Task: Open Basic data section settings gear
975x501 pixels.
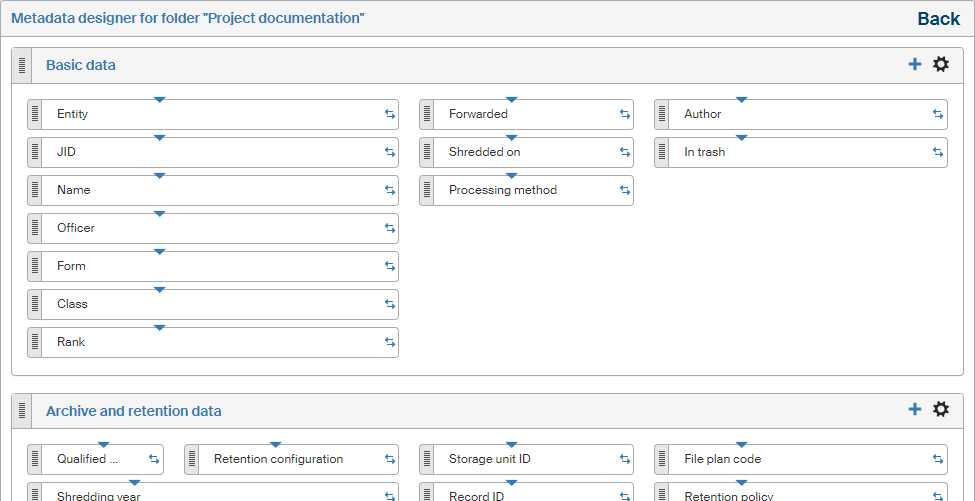Action: [x=941, y=65]
